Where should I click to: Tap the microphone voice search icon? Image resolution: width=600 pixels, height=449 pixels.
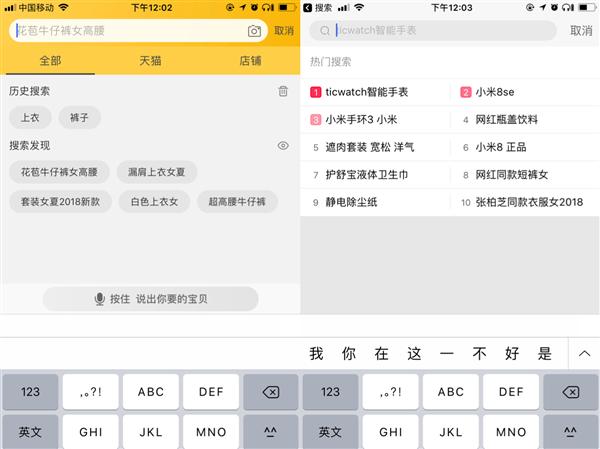coord(99,299)
